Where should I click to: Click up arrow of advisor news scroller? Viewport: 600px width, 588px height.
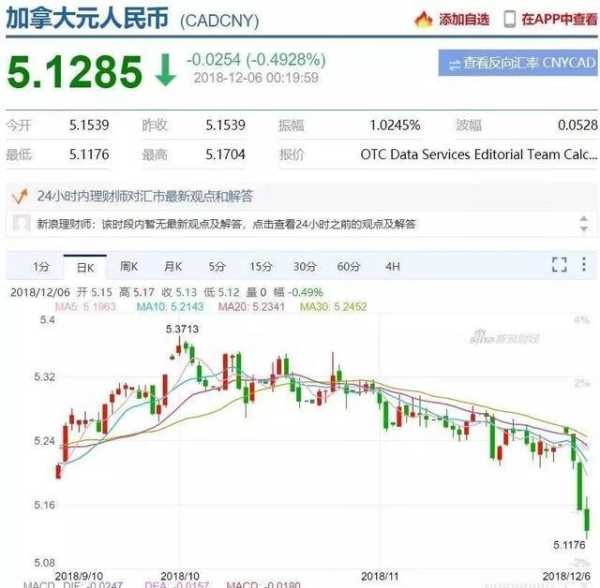[584, 219]
